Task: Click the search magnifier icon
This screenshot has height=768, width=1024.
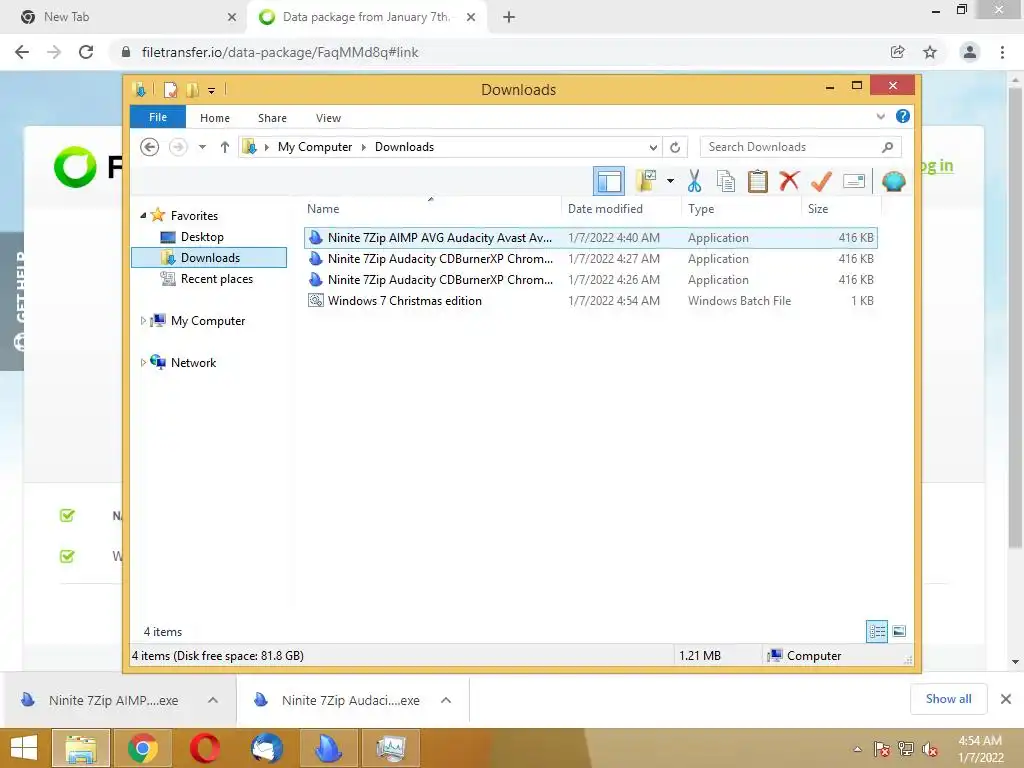Action: coord(887,147)
